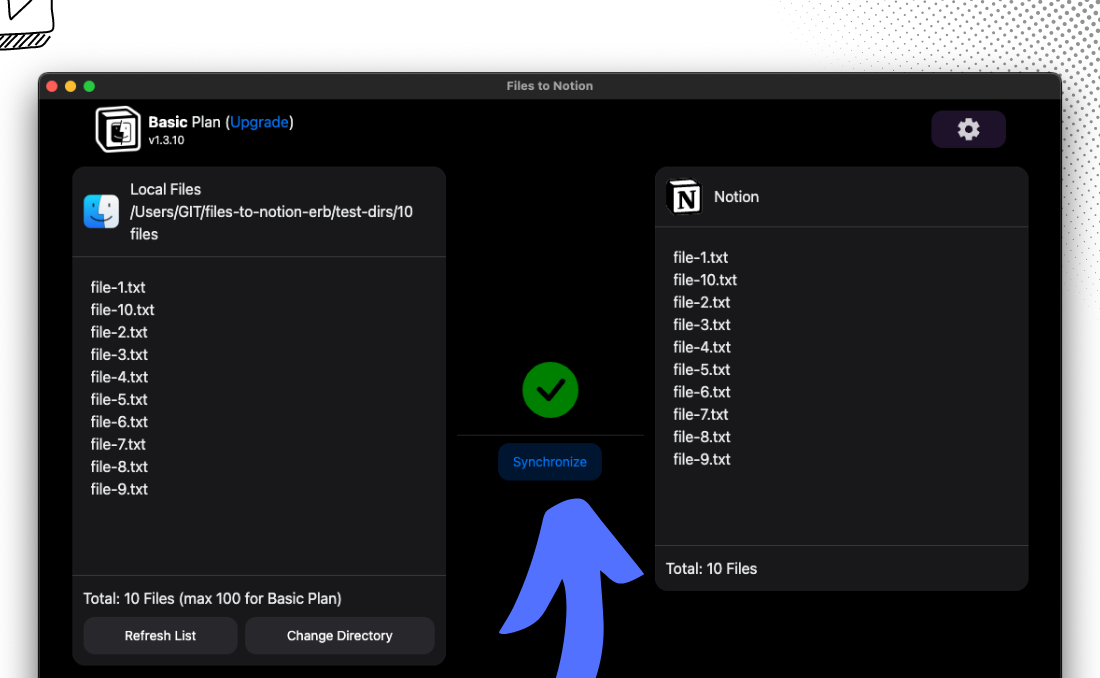Click the Refresh List button
1100x678 pixels.
160,636
